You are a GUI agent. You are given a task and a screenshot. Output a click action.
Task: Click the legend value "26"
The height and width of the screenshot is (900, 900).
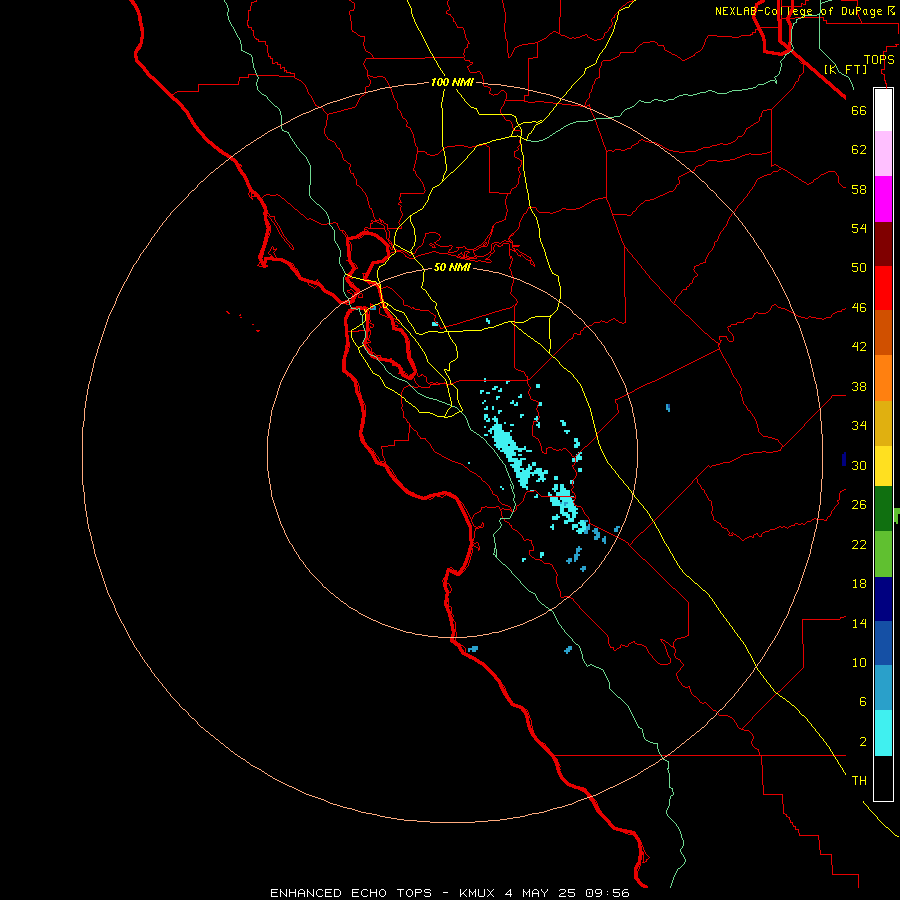point(859,505)
